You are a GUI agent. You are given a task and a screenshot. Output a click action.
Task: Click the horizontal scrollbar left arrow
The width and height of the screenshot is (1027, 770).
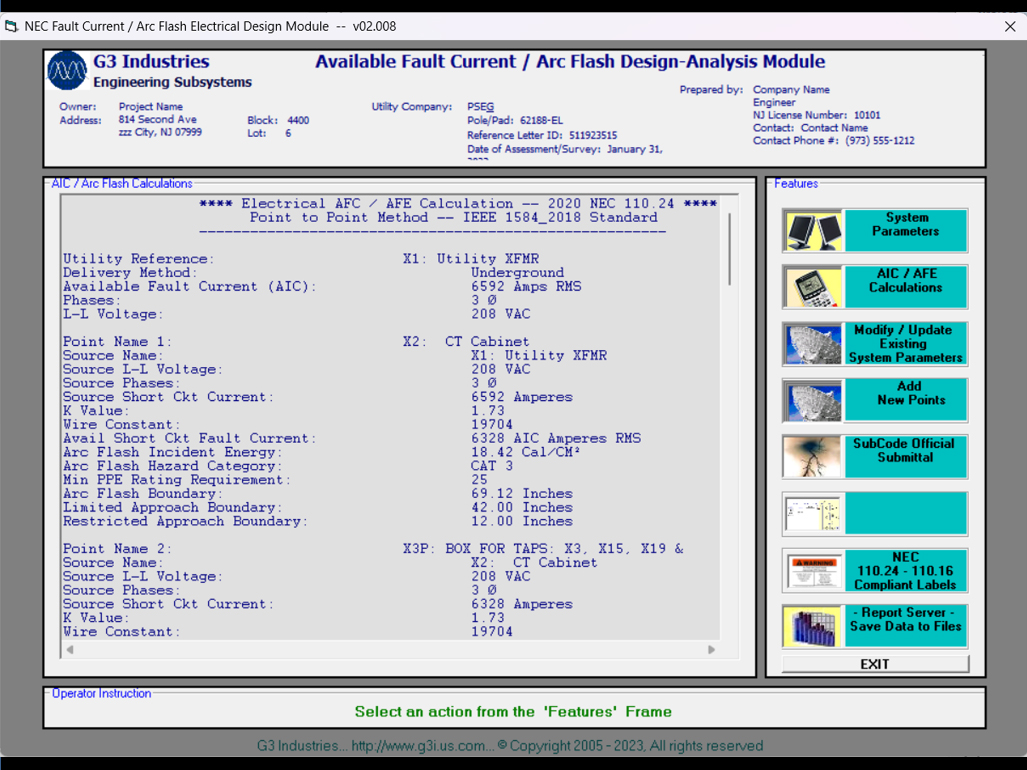(x=69, y=650)
